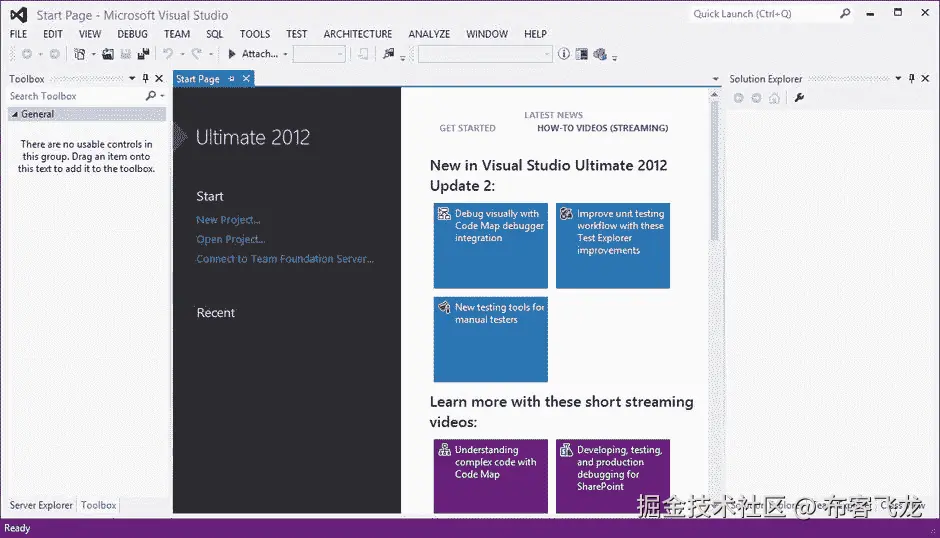Open the document tab list dropdown arrow
940x538 pixels.
click(715, 79)
